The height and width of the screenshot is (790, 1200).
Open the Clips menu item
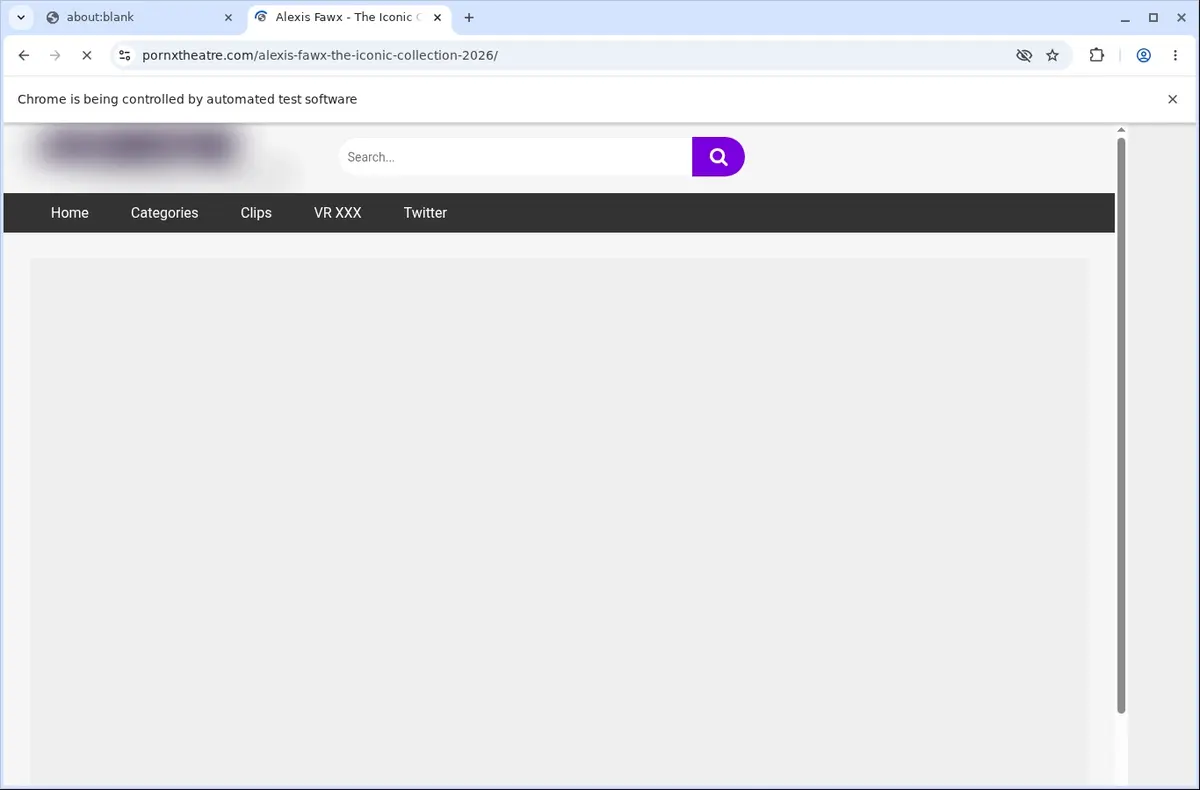click(x=256, y=213)
